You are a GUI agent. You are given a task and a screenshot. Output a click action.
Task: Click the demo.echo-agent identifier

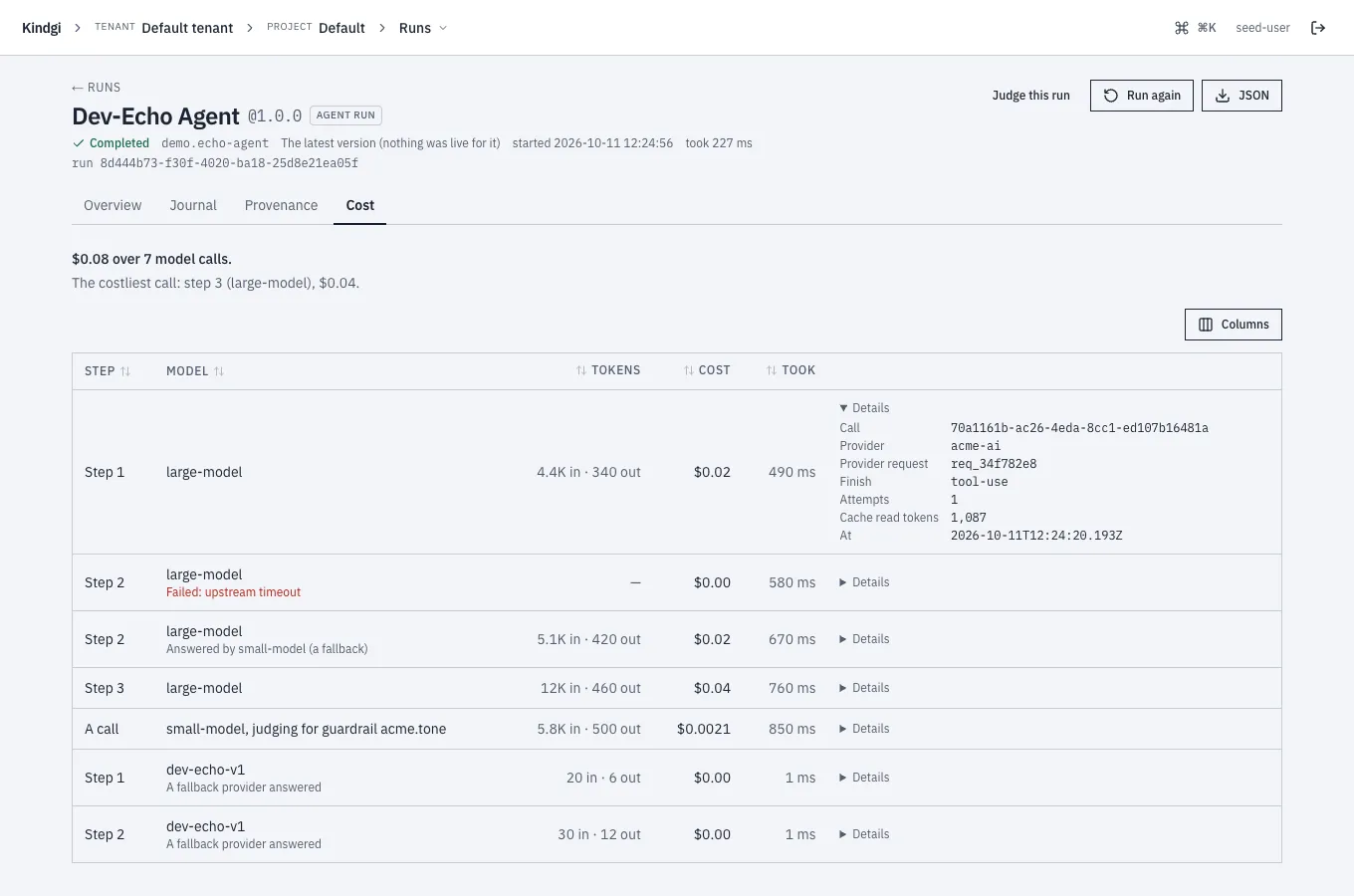pos(215,143)
